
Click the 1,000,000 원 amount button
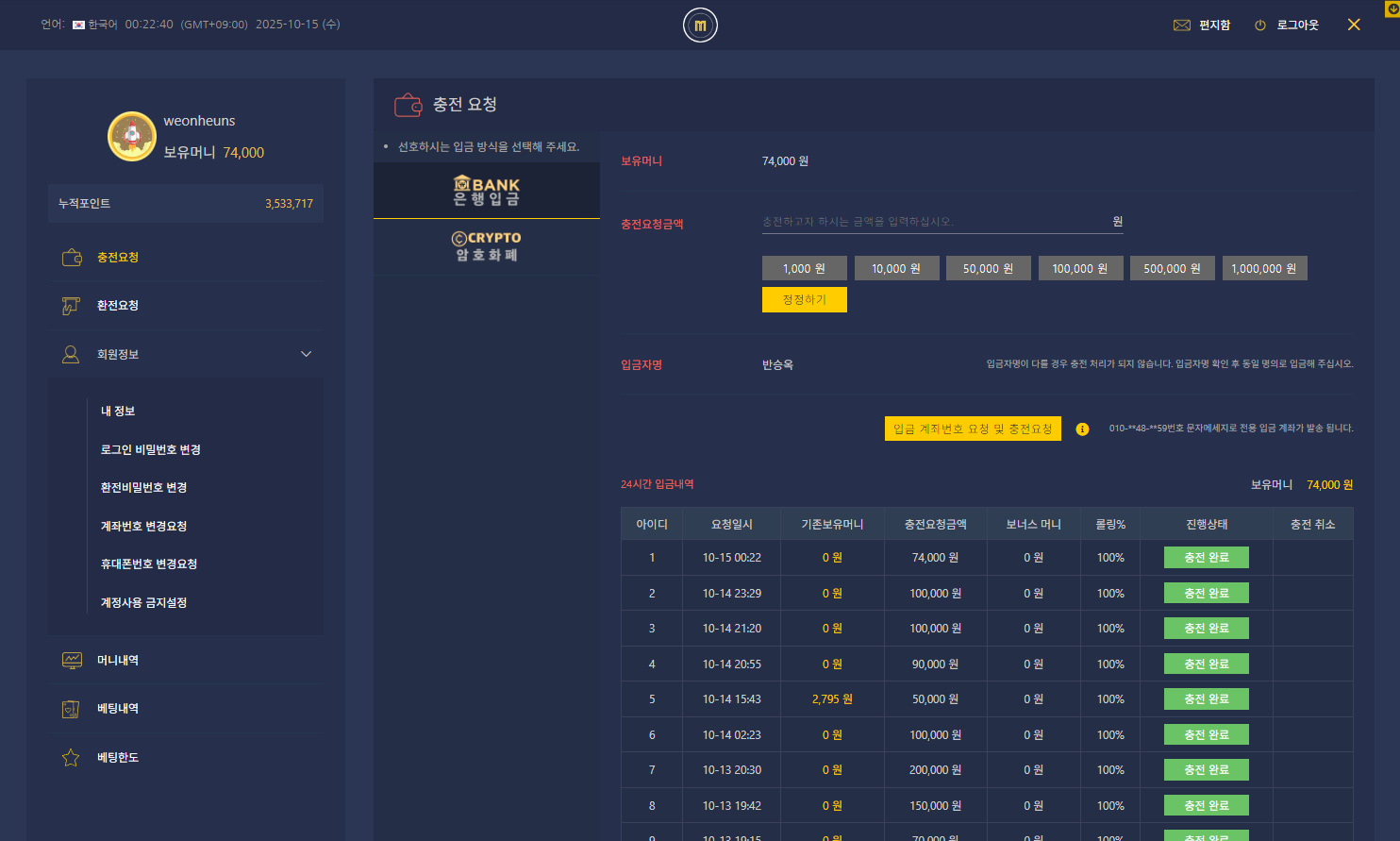click(1264, 269)
